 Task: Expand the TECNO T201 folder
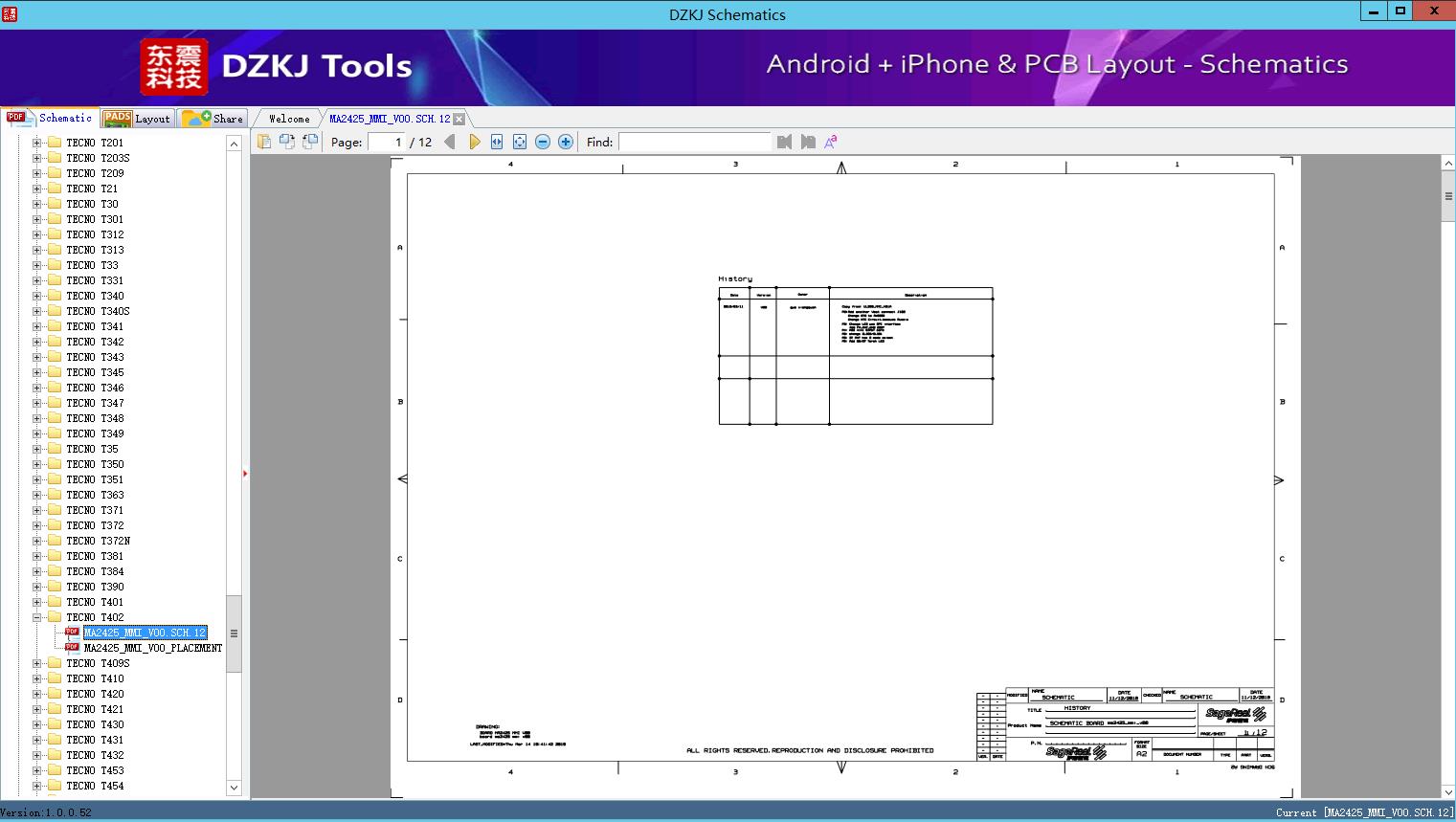37,143
